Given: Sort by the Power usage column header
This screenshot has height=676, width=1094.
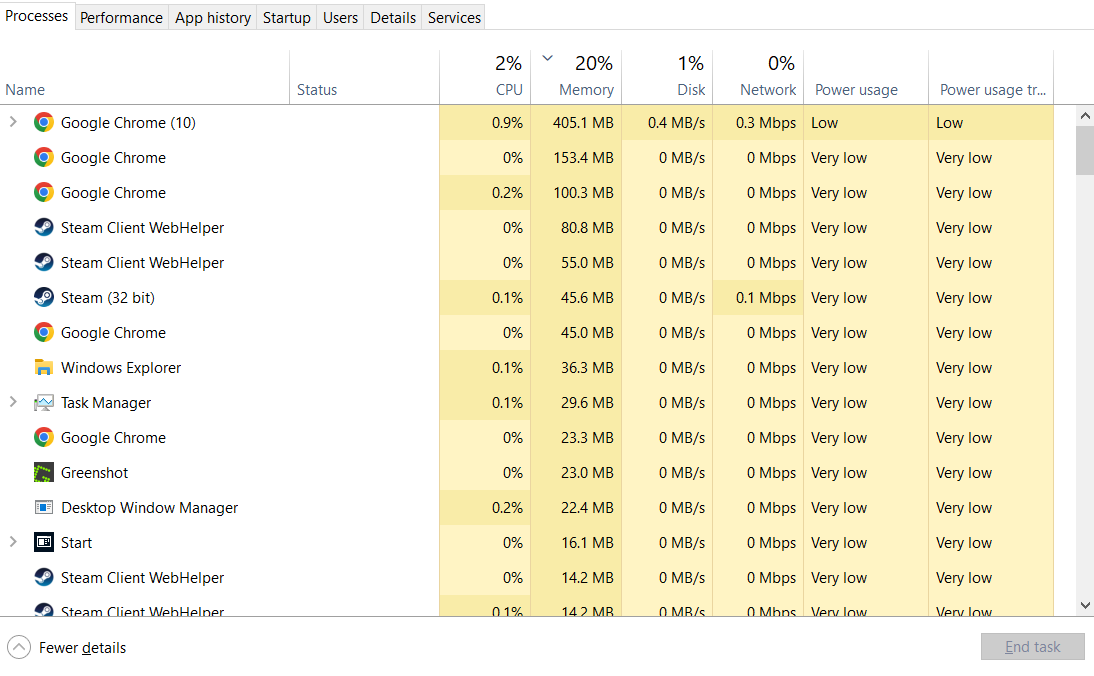Looking at the screenshot, I should (866, 77).
